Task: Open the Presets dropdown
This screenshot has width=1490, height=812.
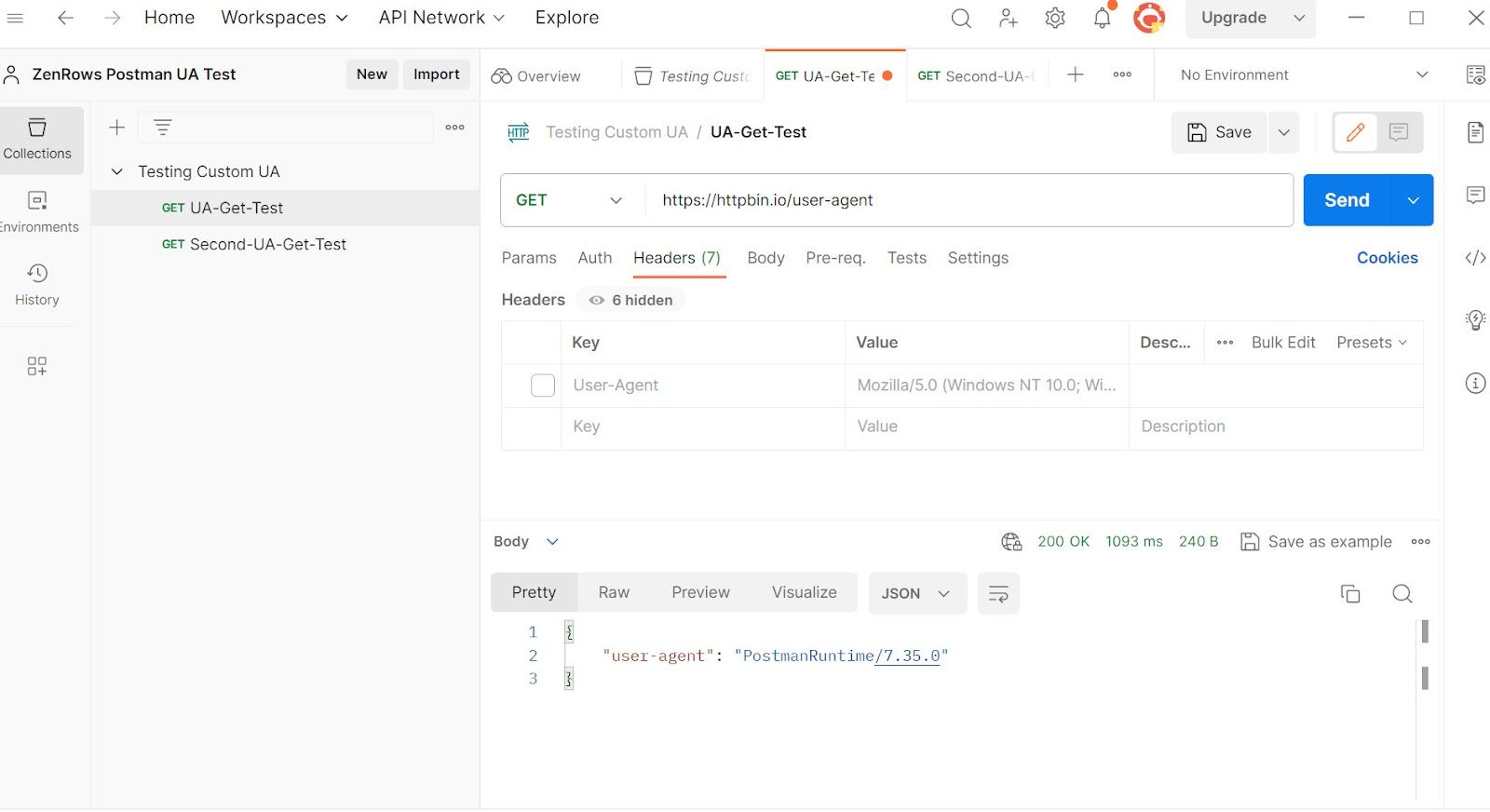Action: click(x=1372, y=343)
